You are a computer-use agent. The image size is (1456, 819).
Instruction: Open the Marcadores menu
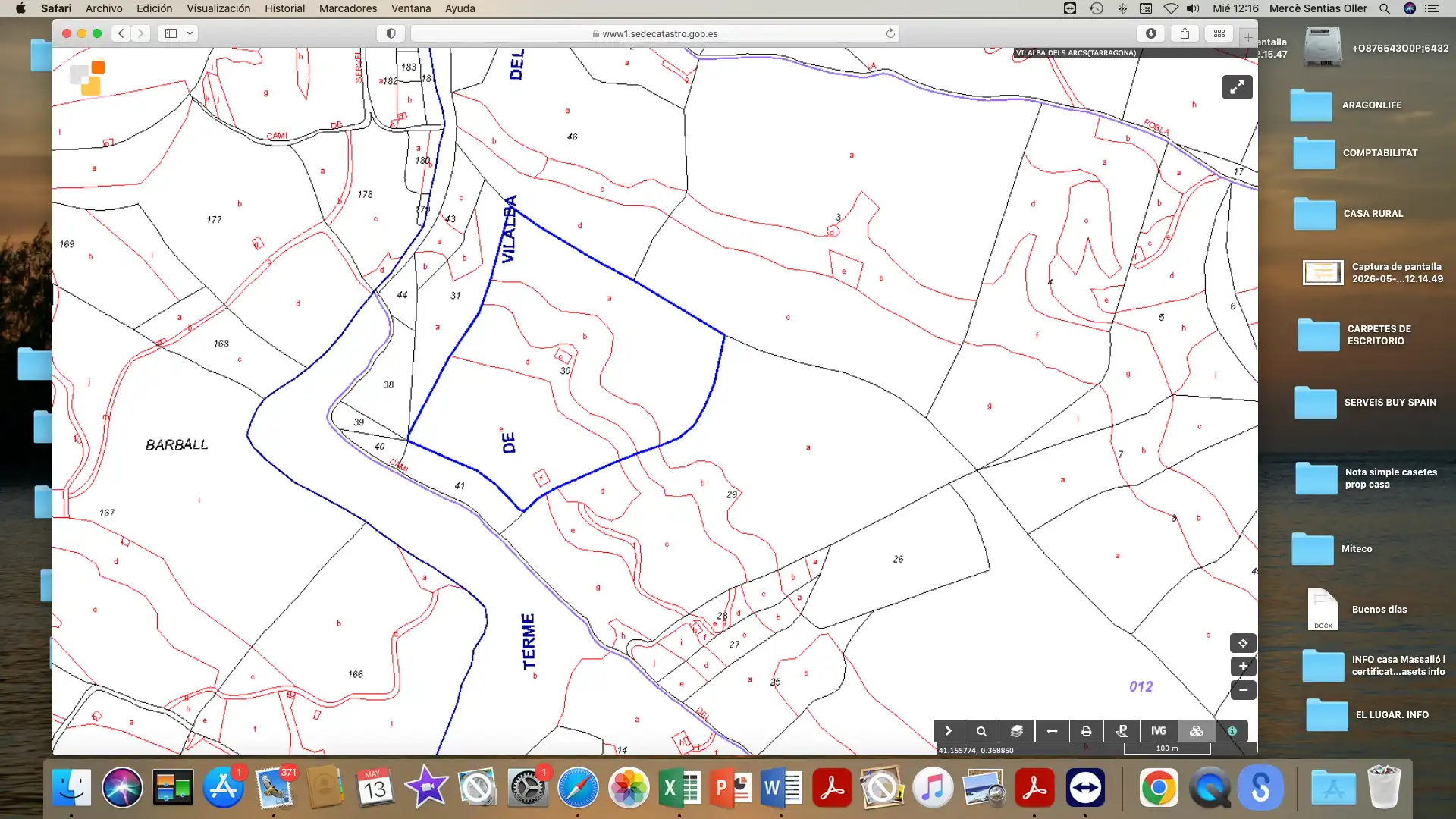pos(348,8)
